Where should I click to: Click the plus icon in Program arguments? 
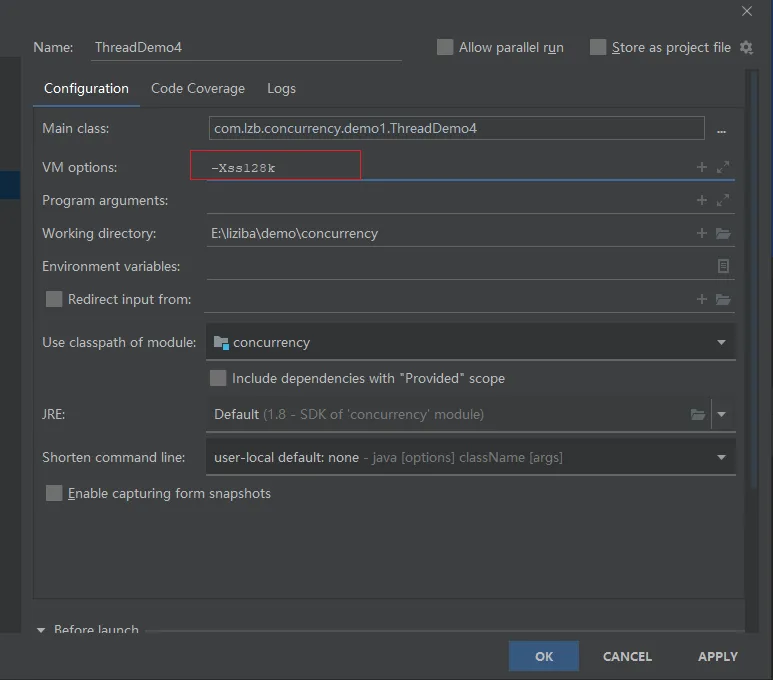702,200
